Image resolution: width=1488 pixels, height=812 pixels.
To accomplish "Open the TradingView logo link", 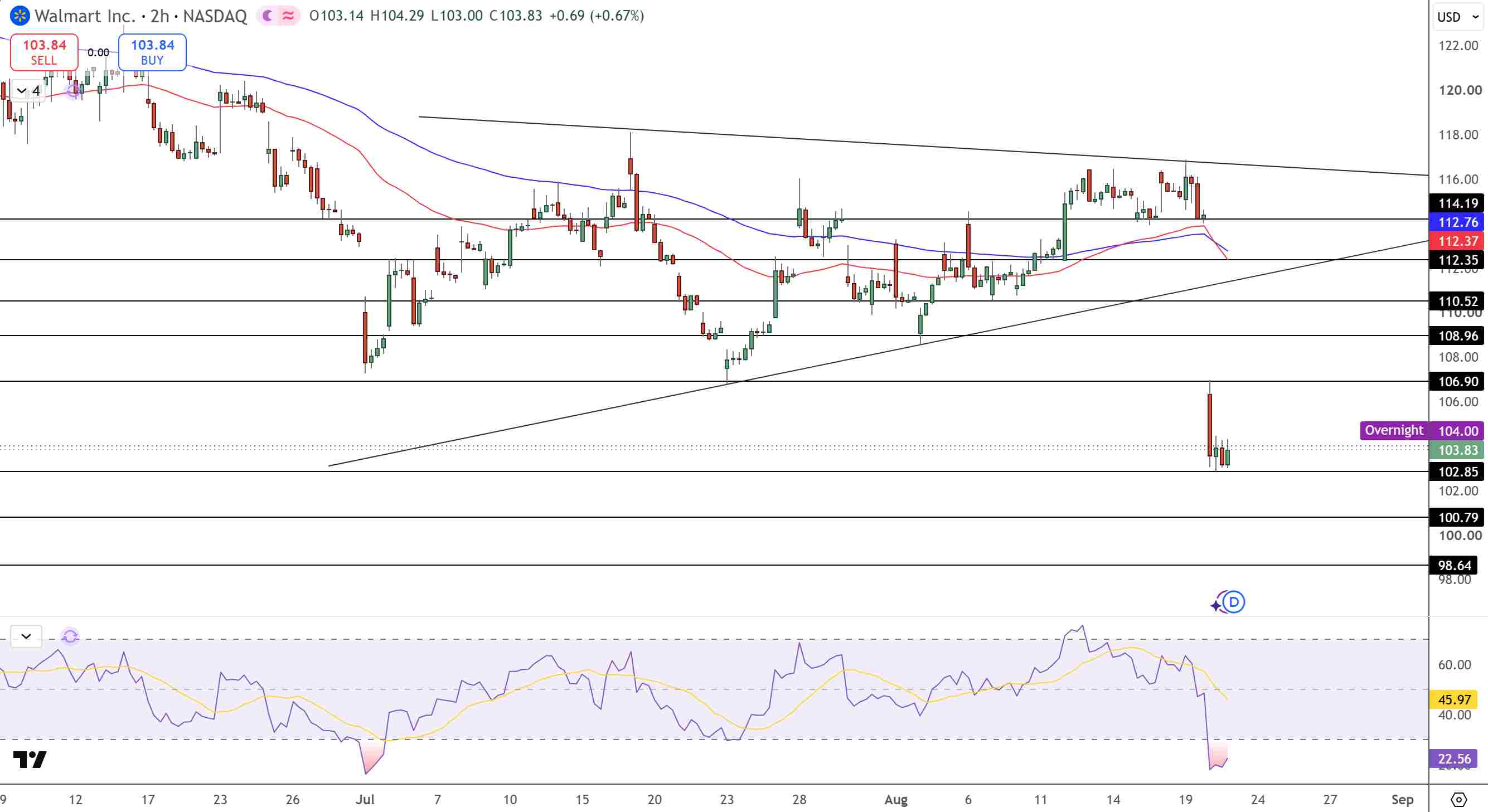I will point(30,760).
